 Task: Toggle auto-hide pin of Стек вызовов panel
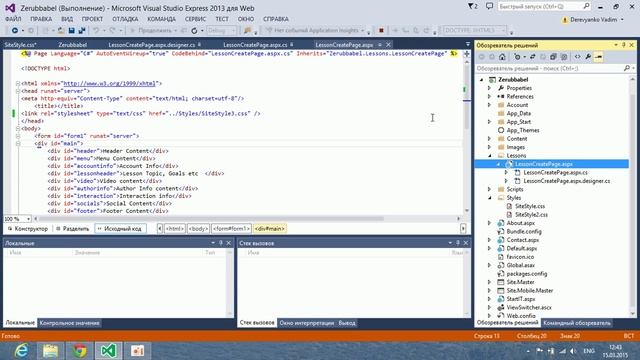point(458,243)
